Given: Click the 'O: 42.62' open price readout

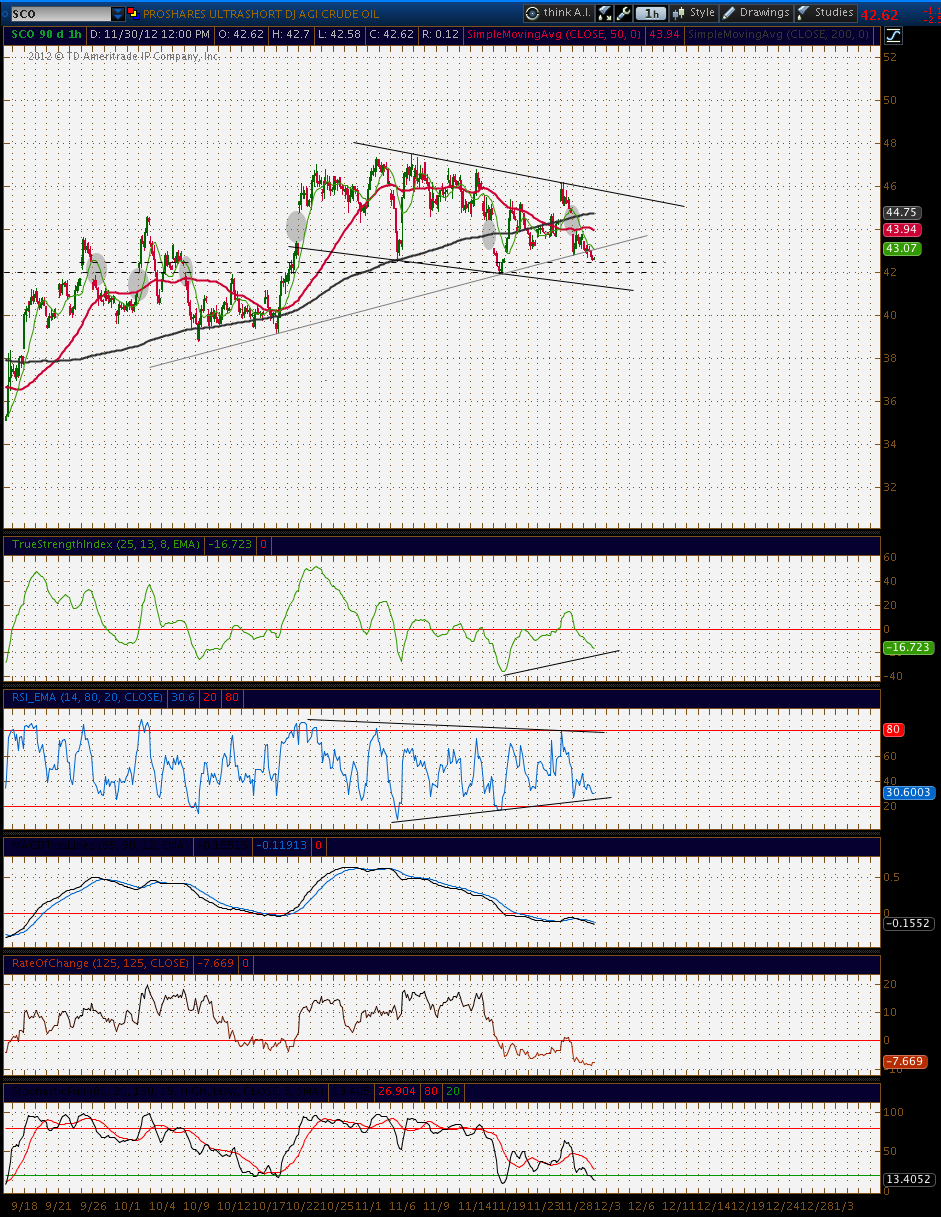Looking at the screenshot, I should [241, 35].
